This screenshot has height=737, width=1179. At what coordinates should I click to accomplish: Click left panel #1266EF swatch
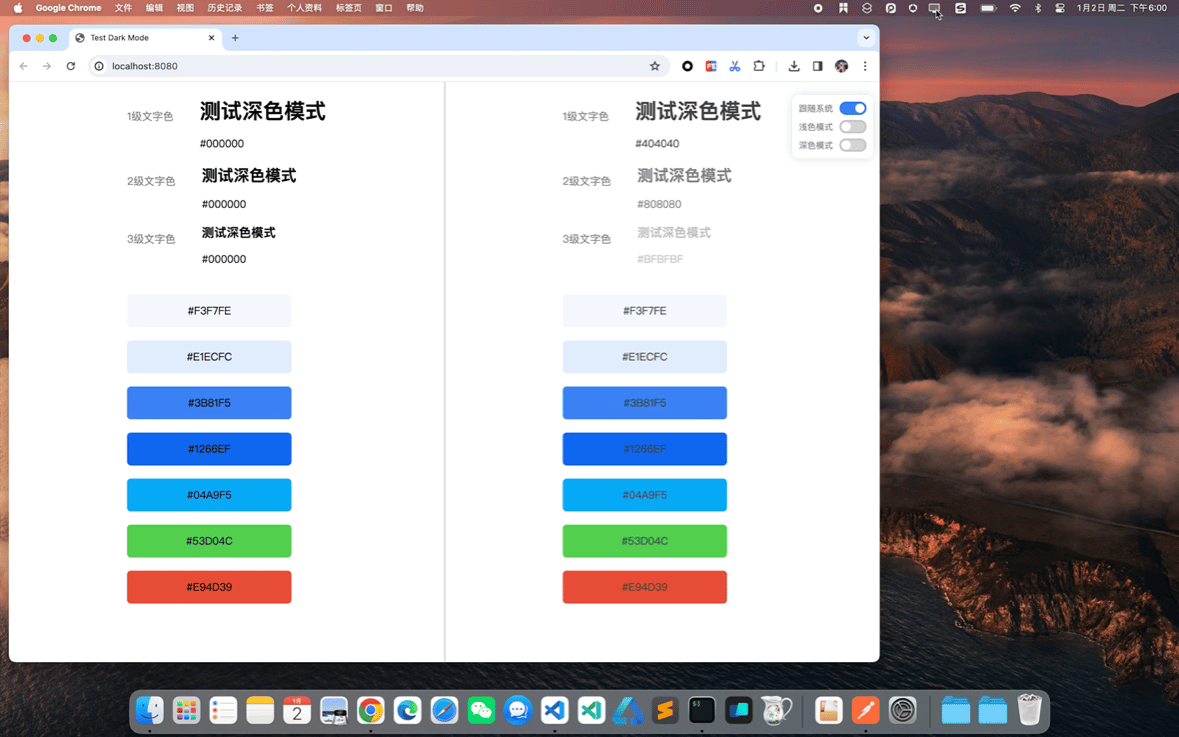click(209, 449)
